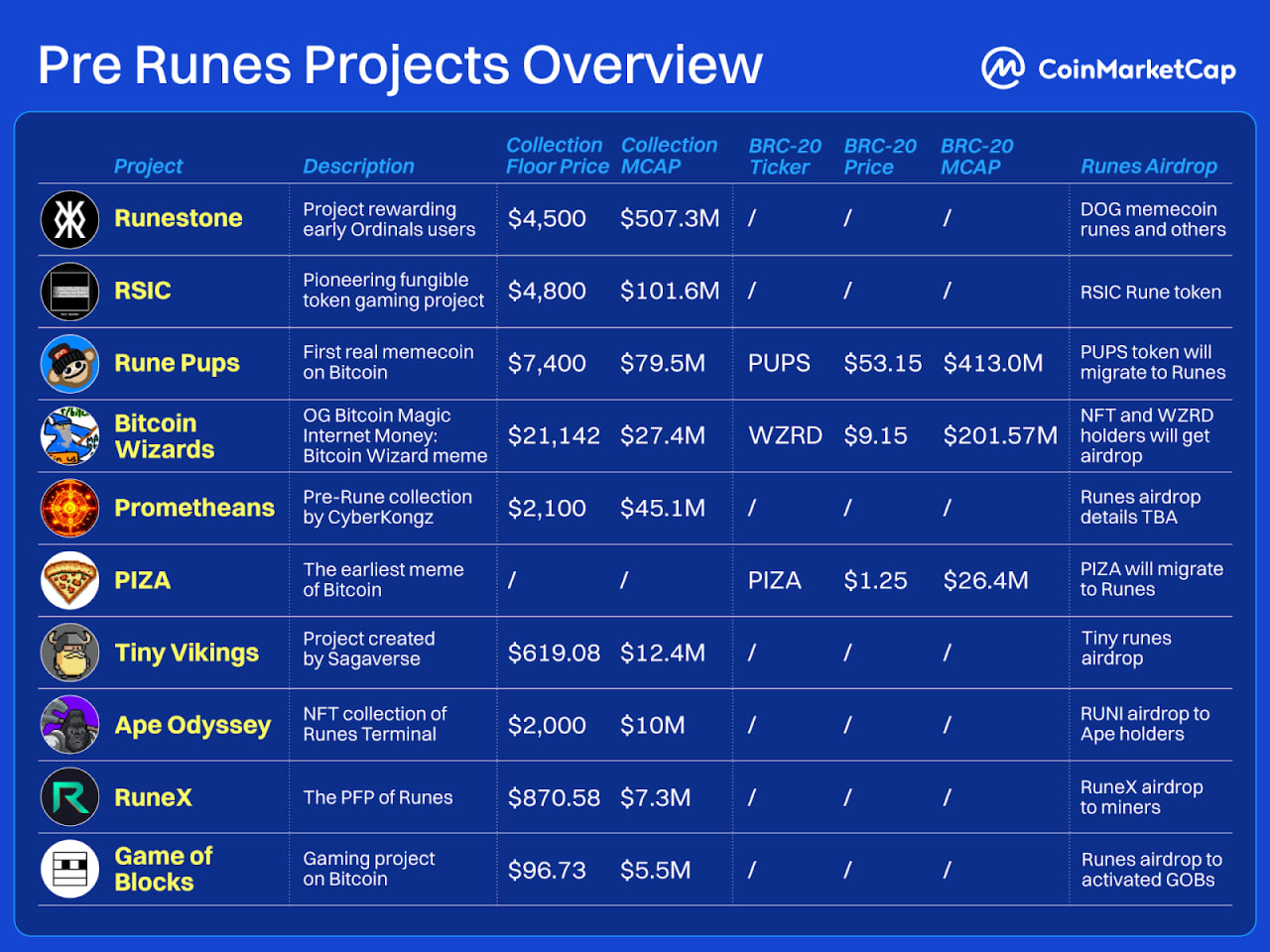Viewport: 1270px width, 952px height.
Task: Click the Bitcoin Wizards wizard icon
Action: coord(69,436)
